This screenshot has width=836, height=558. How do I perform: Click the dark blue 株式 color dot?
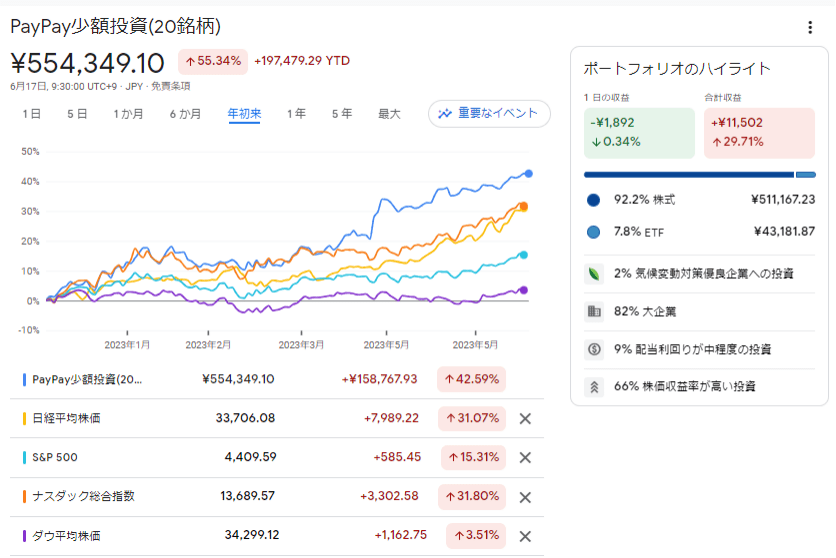click(595, 200)
